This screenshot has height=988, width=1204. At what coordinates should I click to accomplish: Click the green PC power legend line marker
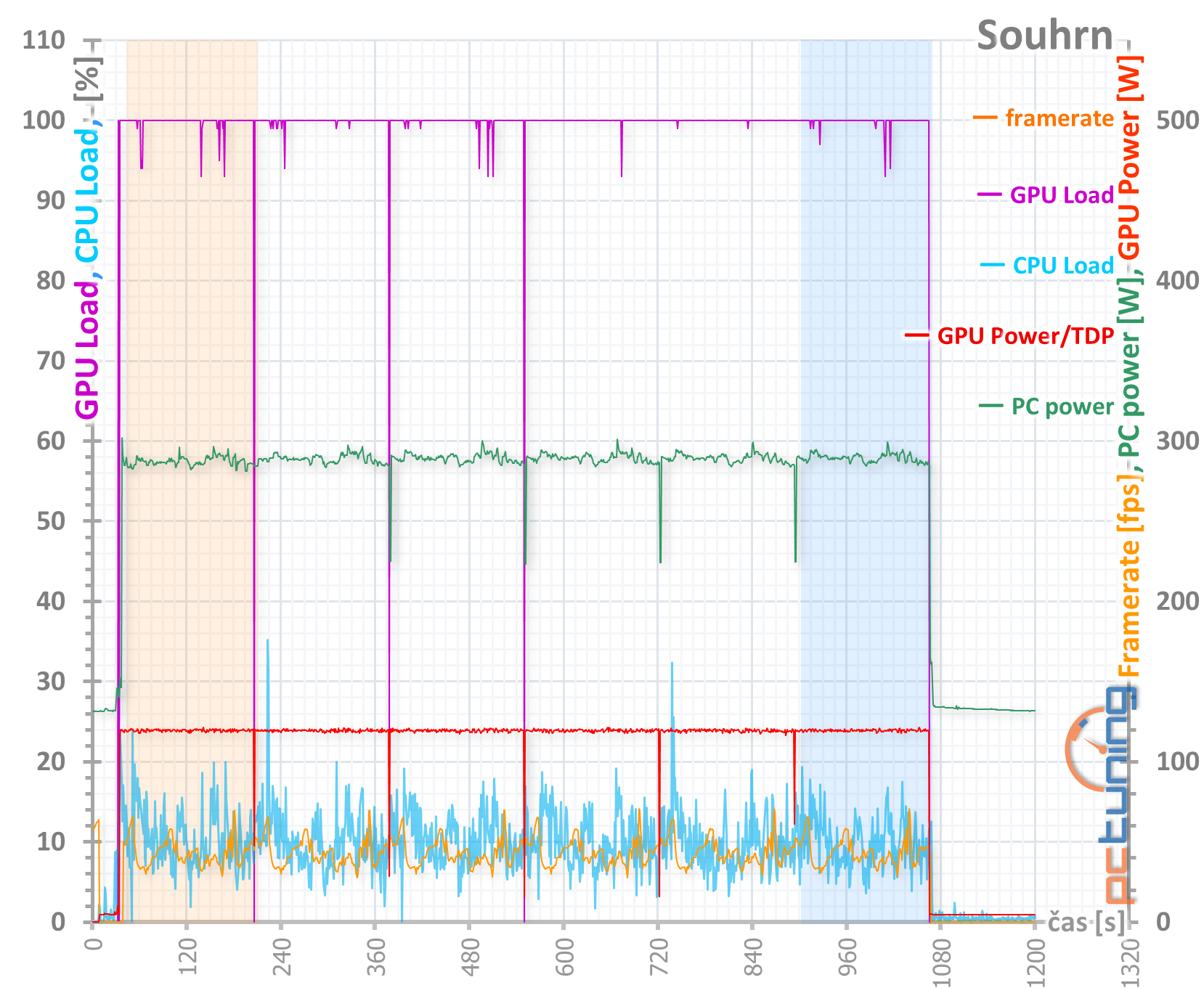tap(991, 405)
